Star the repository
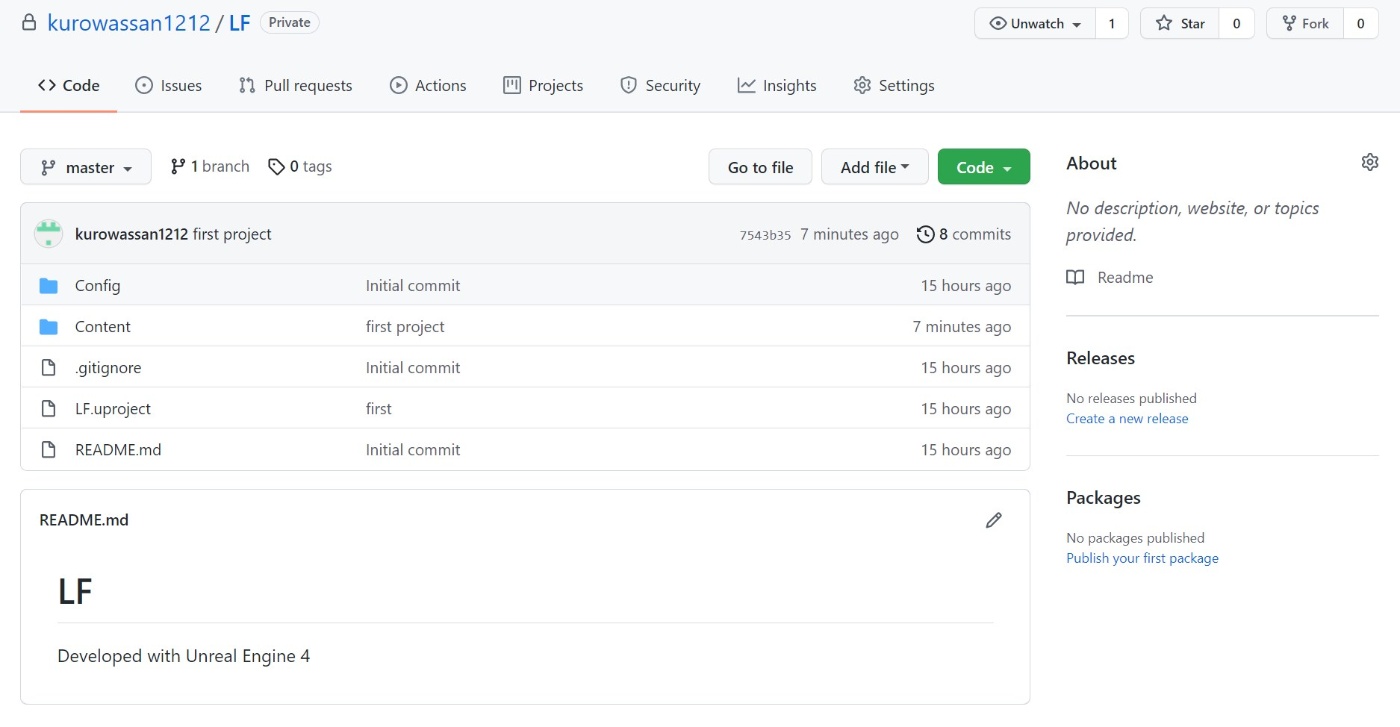The width and height of the screenshot is (1400, 727). (x=1180, y=23)
